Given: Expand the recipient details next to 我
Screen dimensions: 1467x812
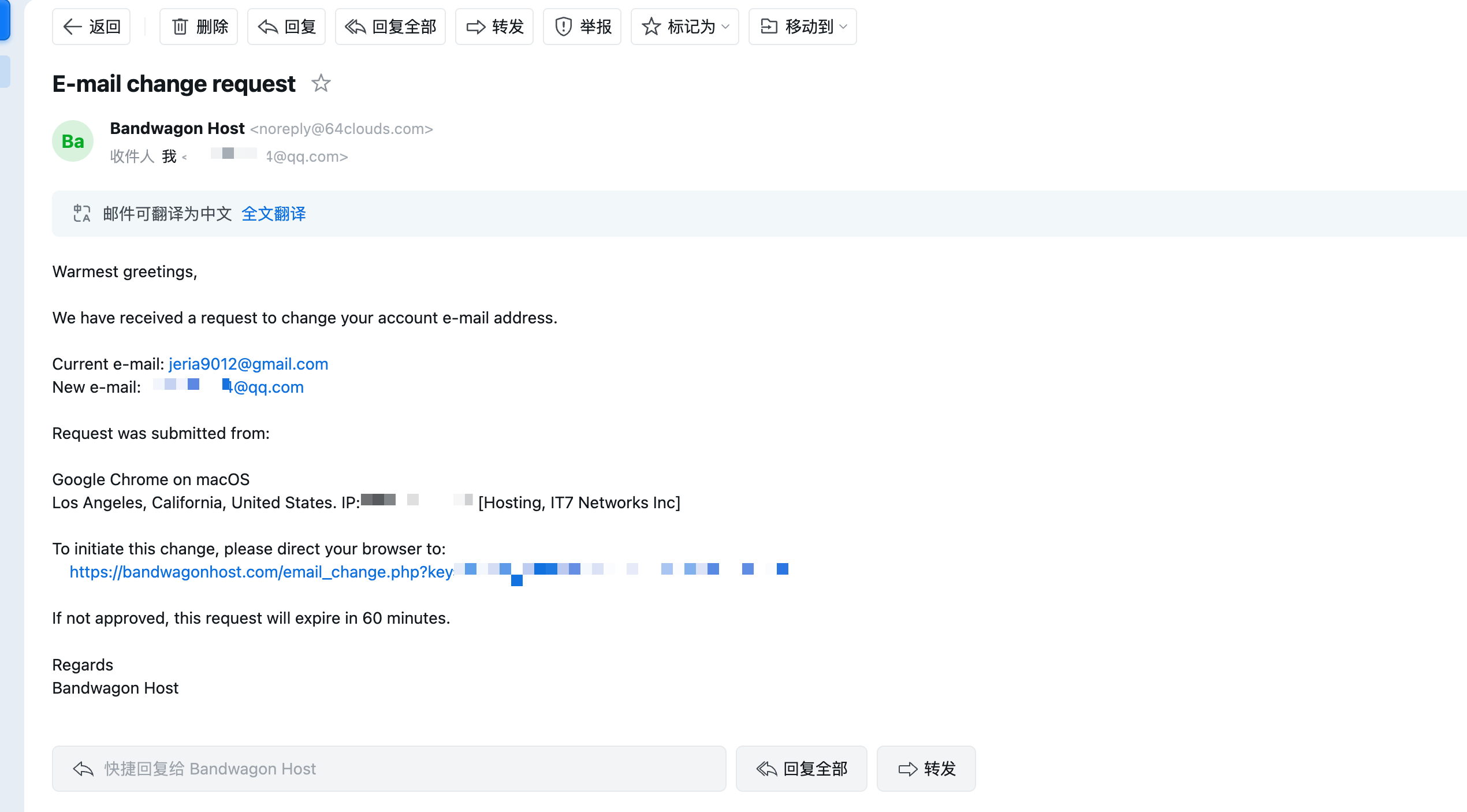Looking at the screenshot, I should pos(184,157).
